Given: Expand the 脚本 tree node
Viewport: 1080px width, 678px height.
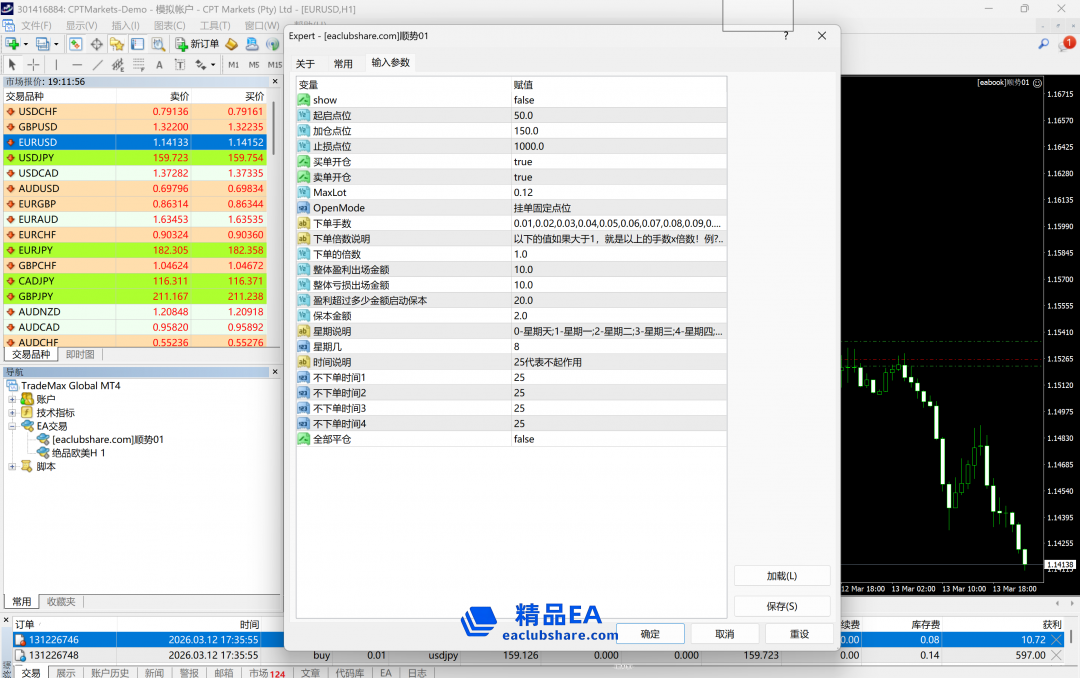Looking at the screenshot, I should pyautogui.click(x=13, y=466).
